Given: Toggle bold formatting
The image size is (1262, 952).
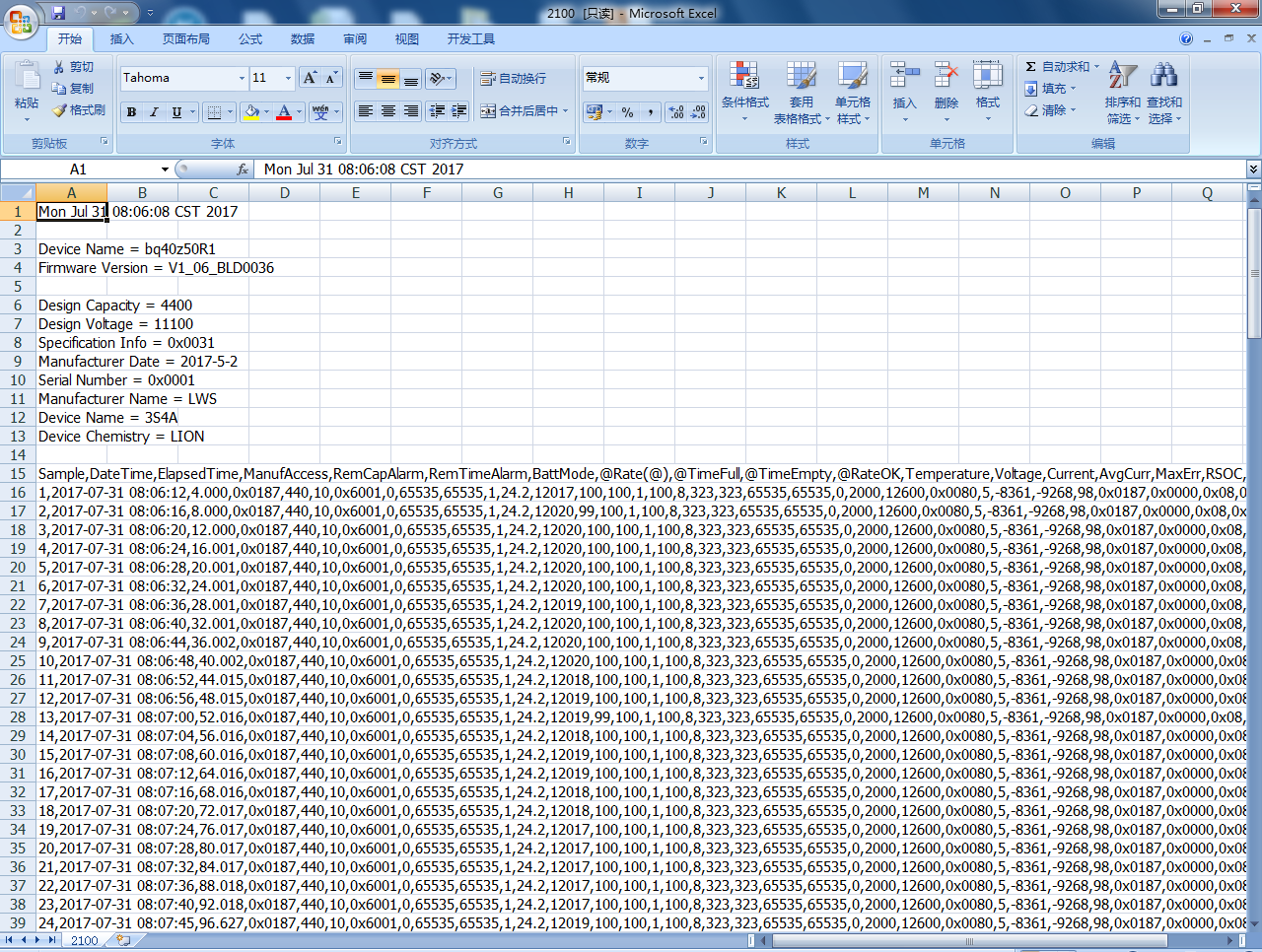Looking at the screenshot, I should 131,112.
